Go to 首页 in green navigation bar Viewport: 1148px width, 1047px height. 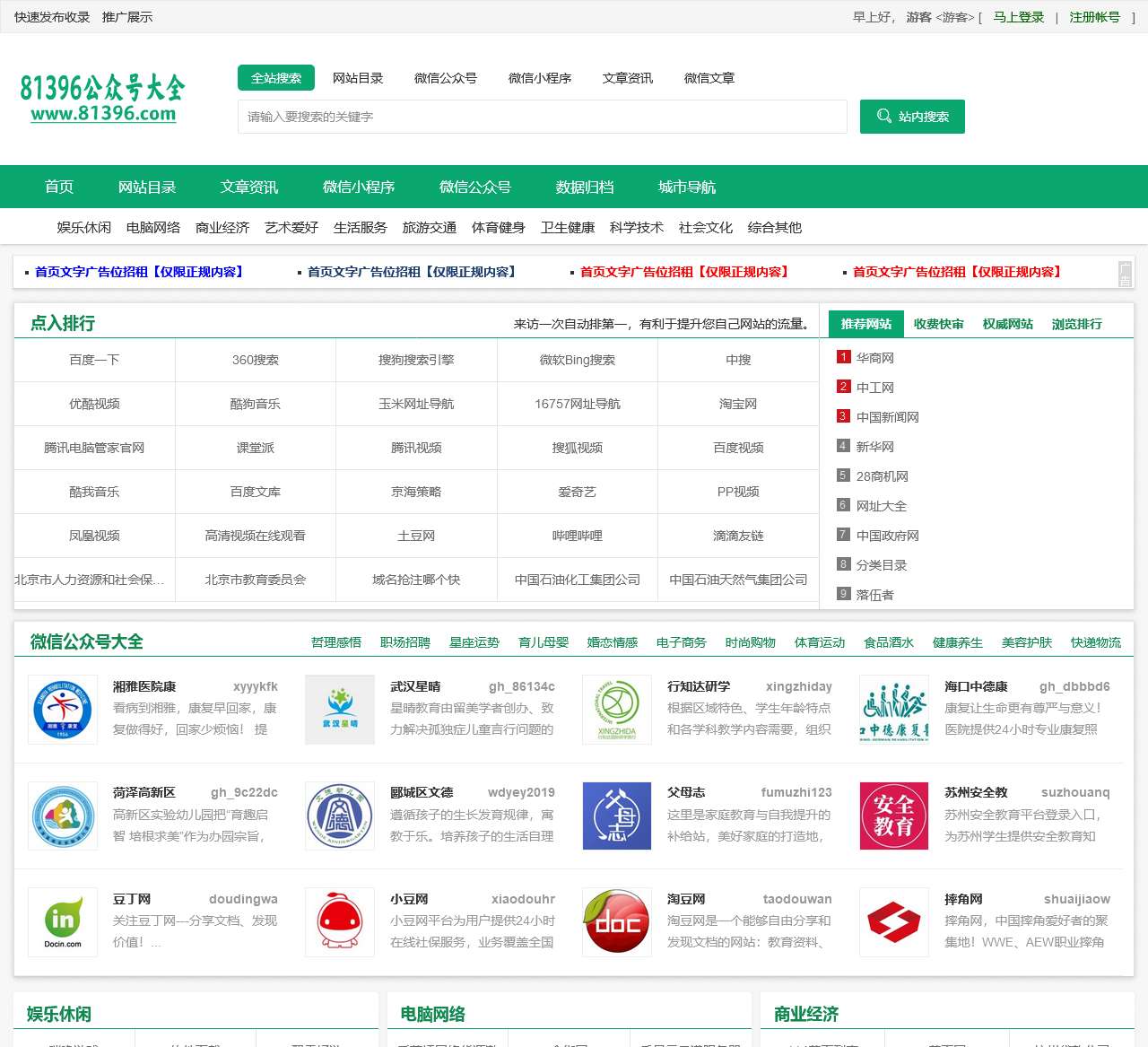coord(59,187)
